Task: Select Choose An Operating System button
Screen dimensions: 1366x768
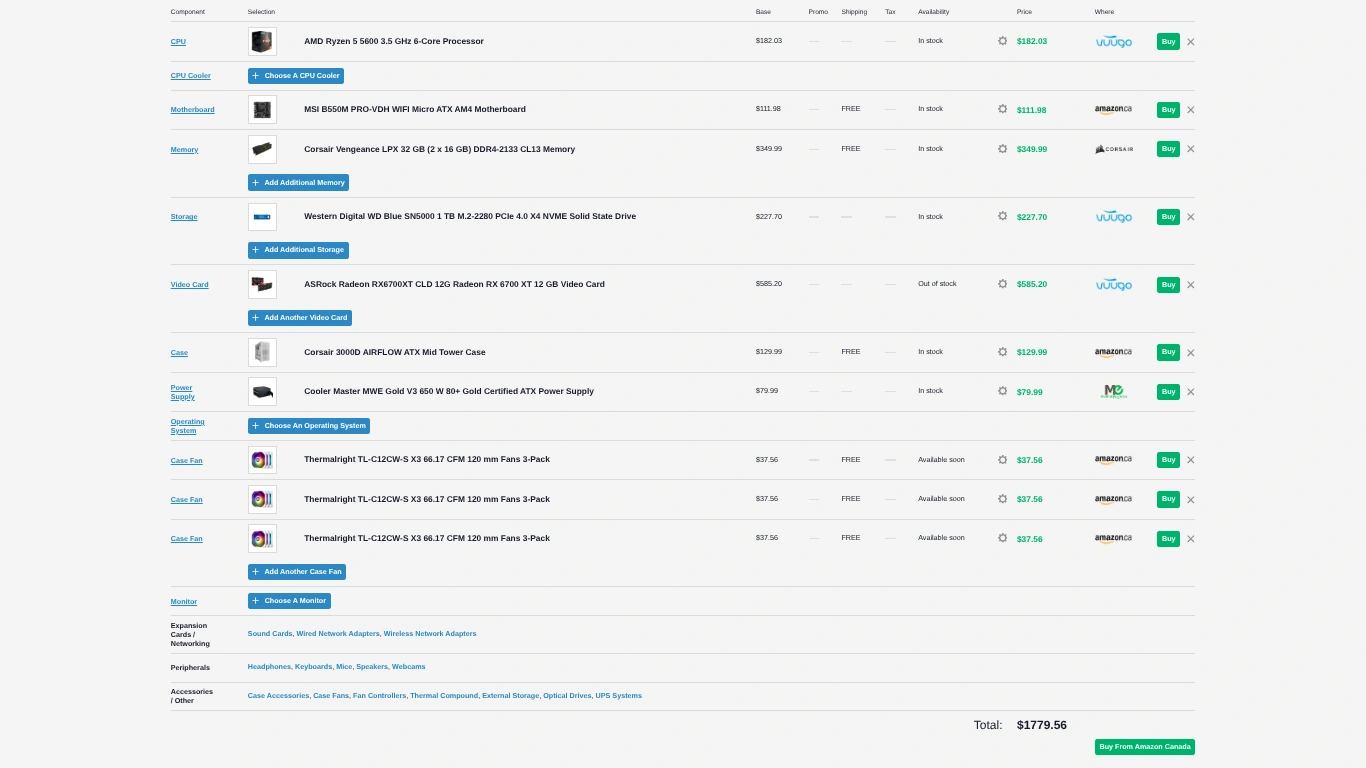Action: (x=308, y=426)
